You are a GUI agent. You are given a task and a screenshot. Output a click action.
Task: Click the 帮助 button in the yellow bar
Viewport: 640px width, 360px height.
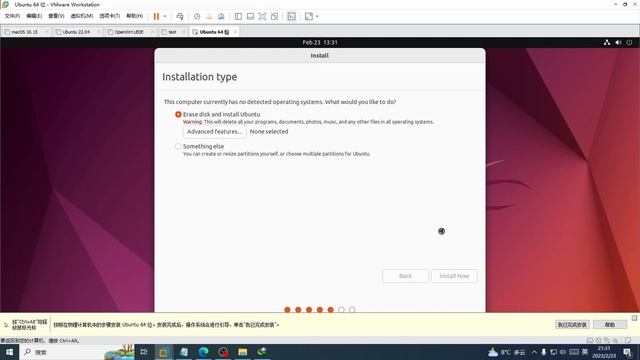[x=610, y=324]
